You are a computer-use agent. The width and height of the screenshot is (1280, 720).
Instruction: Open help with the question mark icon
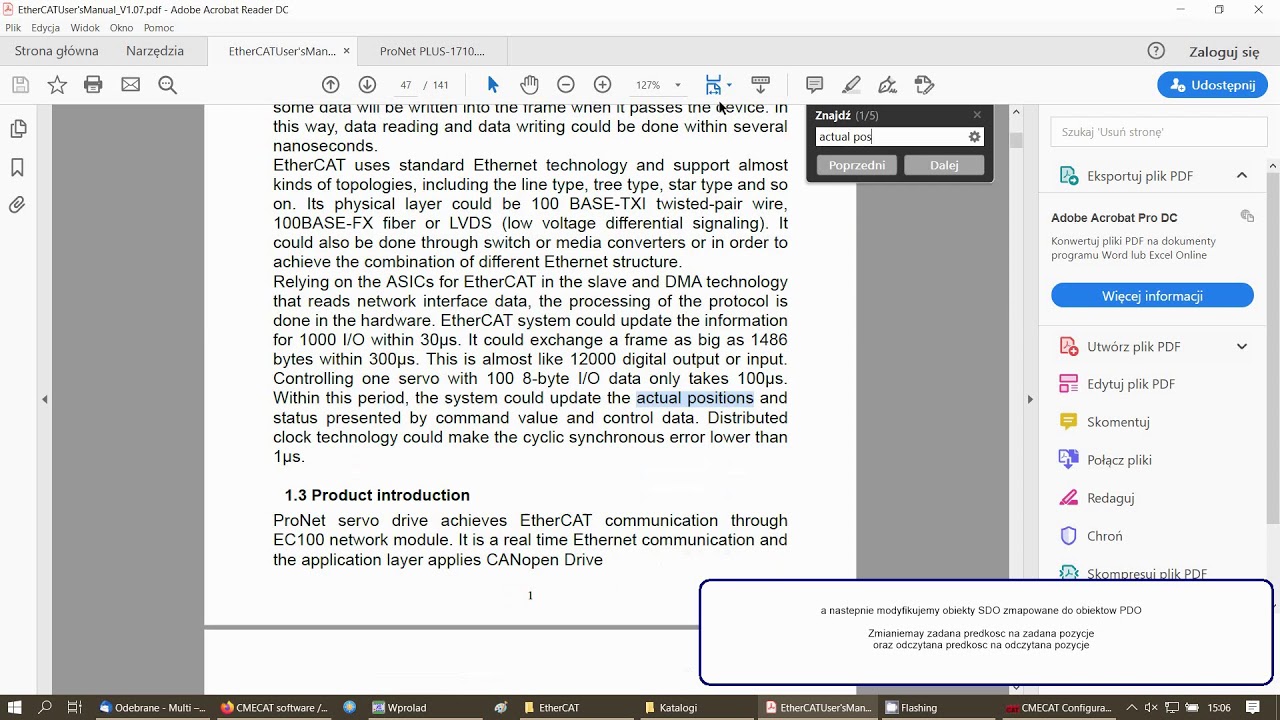[1156, 51]
